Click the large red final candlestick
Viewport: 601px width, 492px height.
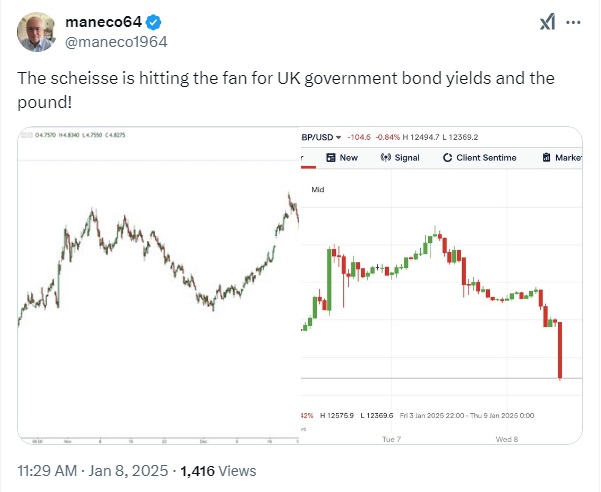(560, 350)
